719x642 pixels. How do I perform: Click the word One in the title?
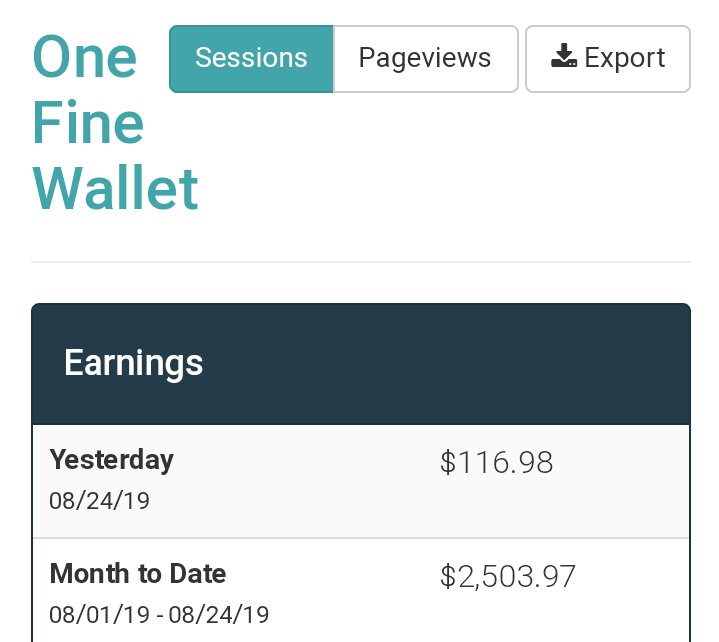tap(85, 57)
